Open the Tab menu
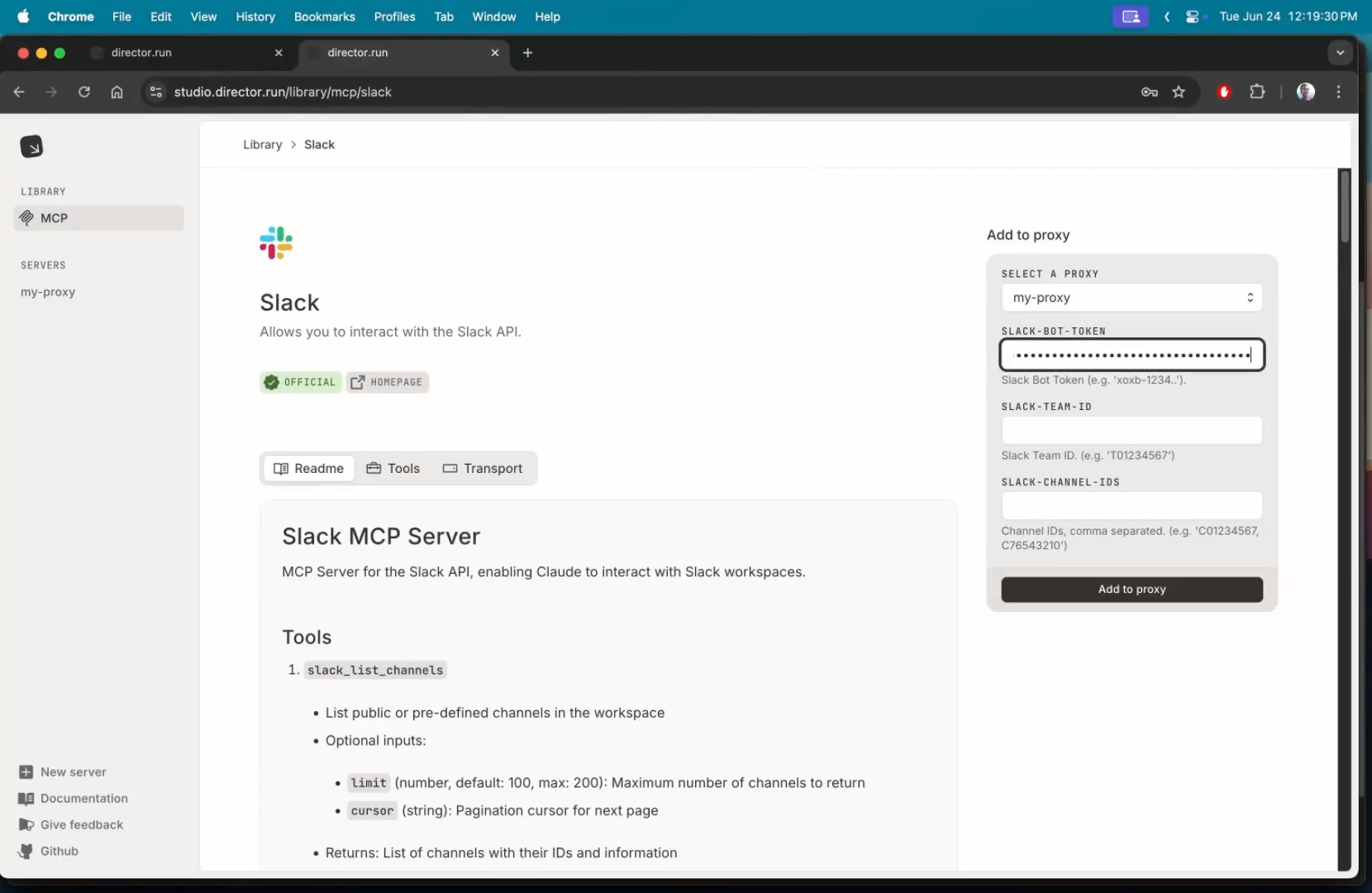1372x893 pixels. click(444, 17)
